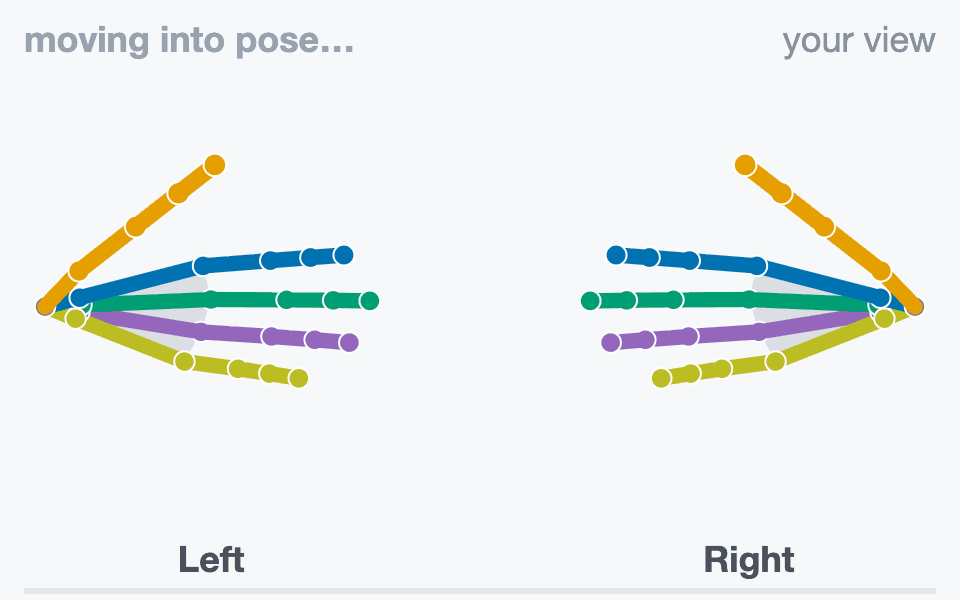960x600 pixels.
Task: Click the right hand's purple ring fingertip
Action: 610,342
